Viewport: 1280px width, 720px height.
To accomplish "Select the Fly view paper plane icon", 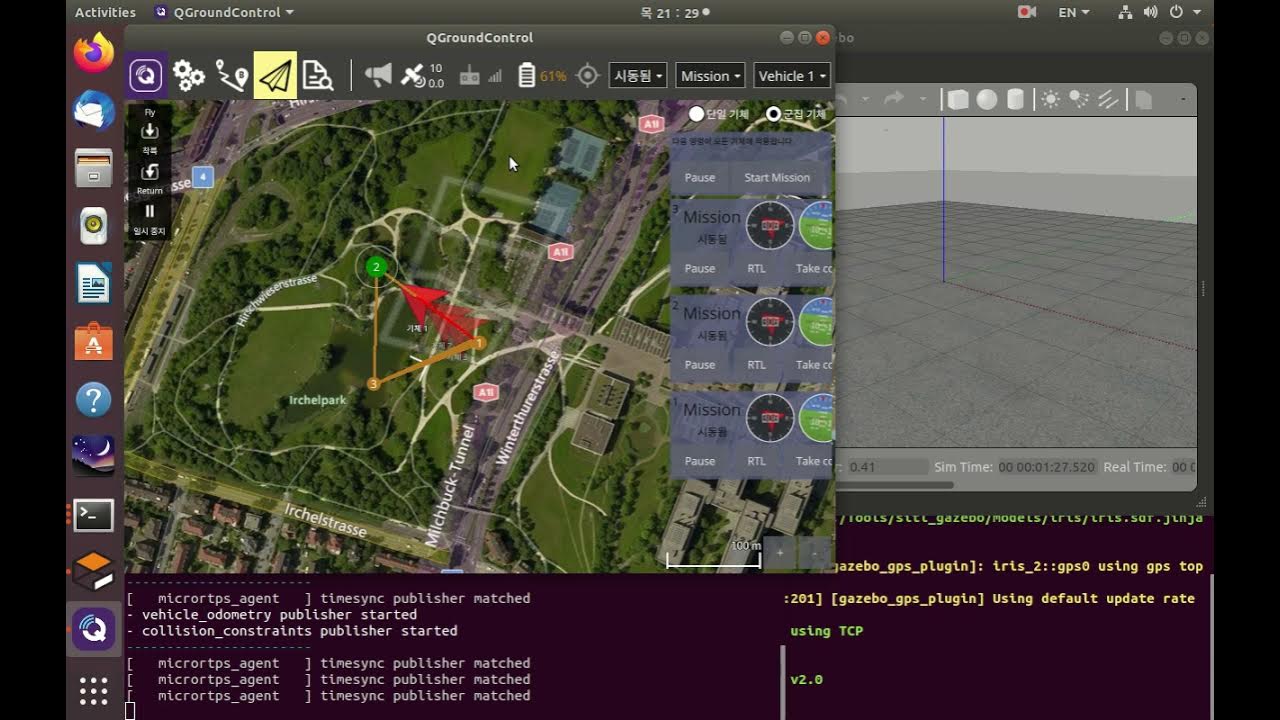I will [x=275, y=75].
